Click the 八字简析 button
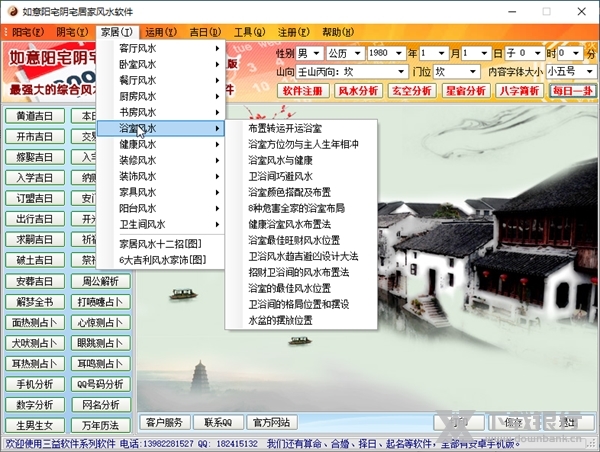 (x=519, y=91)
